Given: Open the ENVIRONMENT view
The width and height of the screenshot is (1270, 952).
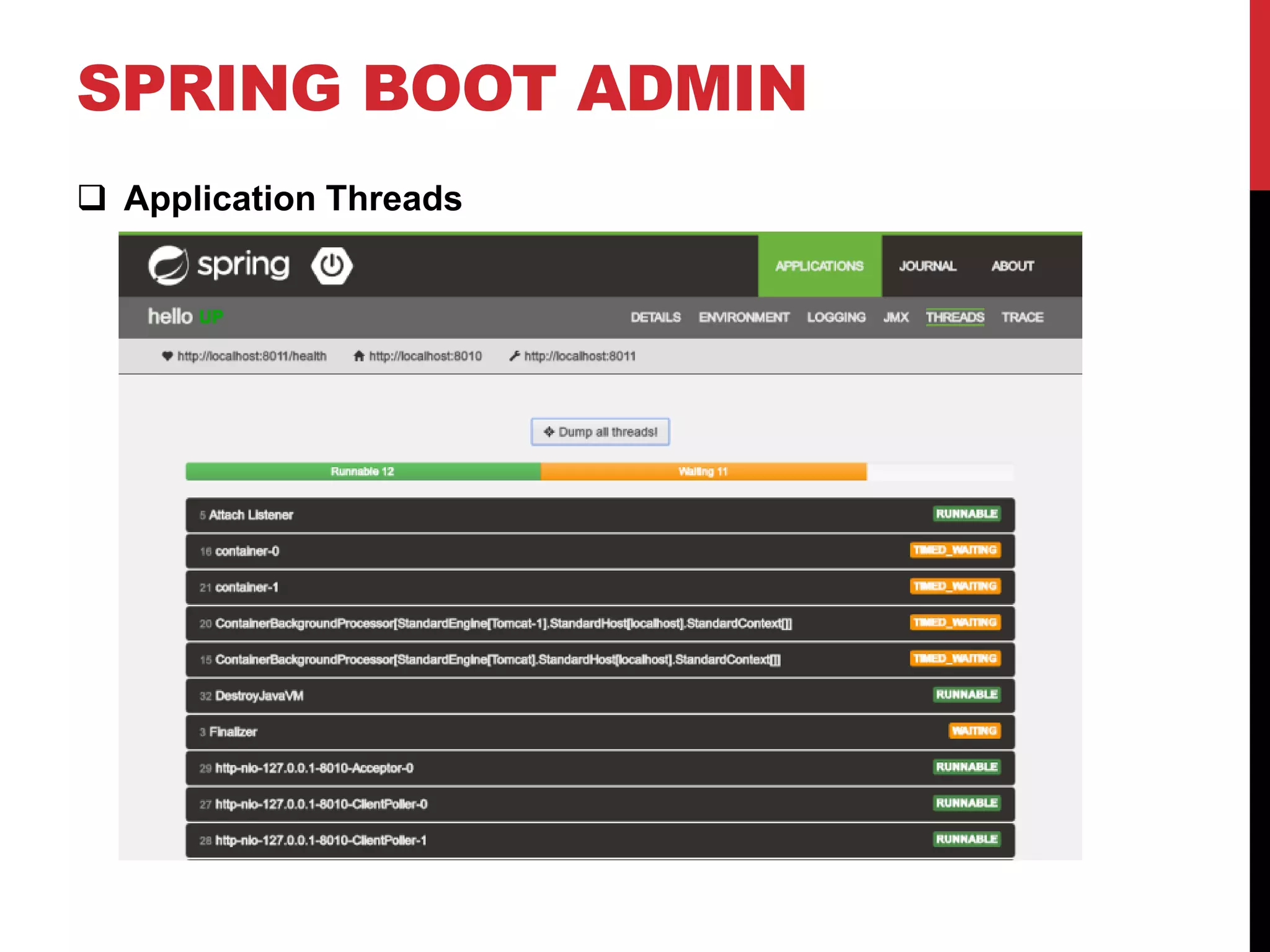Looking at the screenshot, I should pyautogui.click(x=744, y=317).
